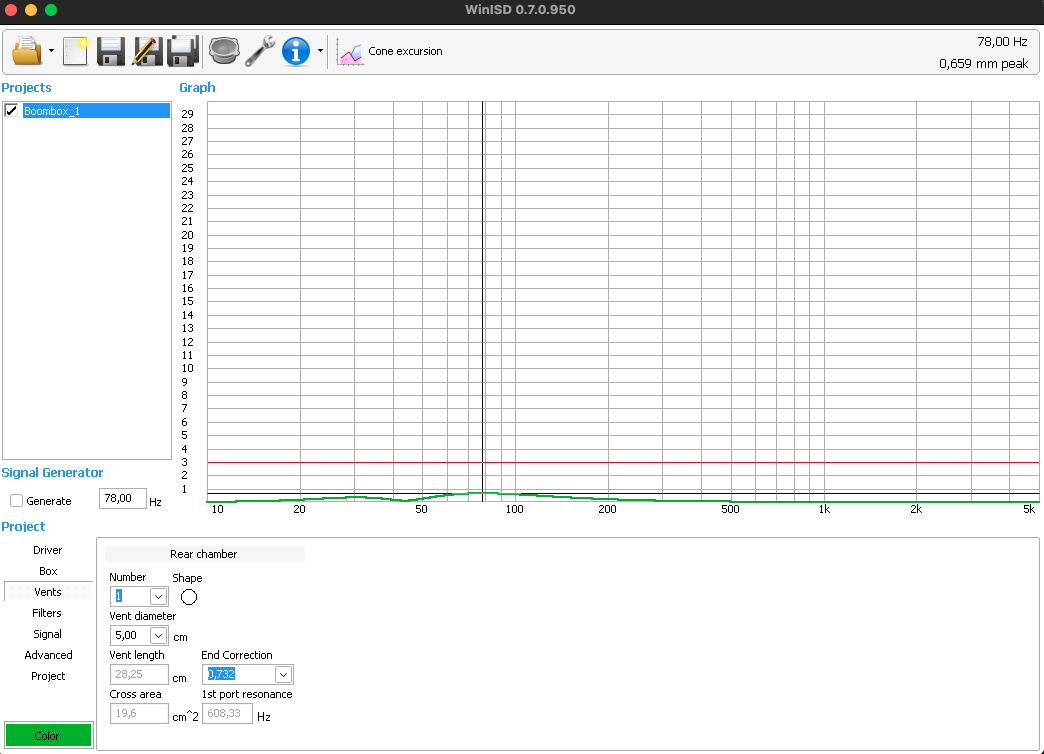
Task: Click the 78,00 Hz cursor readout
Action: pyautogui.click(x=1002, y=42)
